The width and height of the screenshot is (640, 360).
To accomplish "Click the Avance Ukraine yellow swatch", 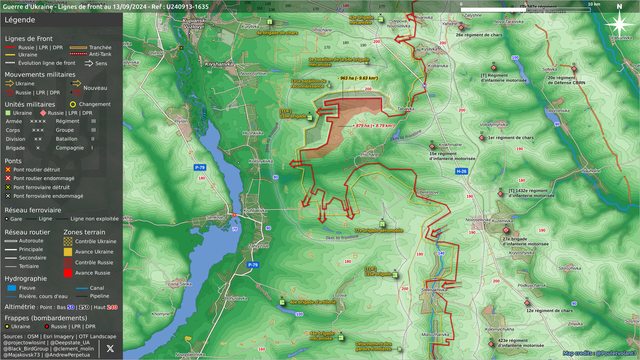I will click(68, 252).
